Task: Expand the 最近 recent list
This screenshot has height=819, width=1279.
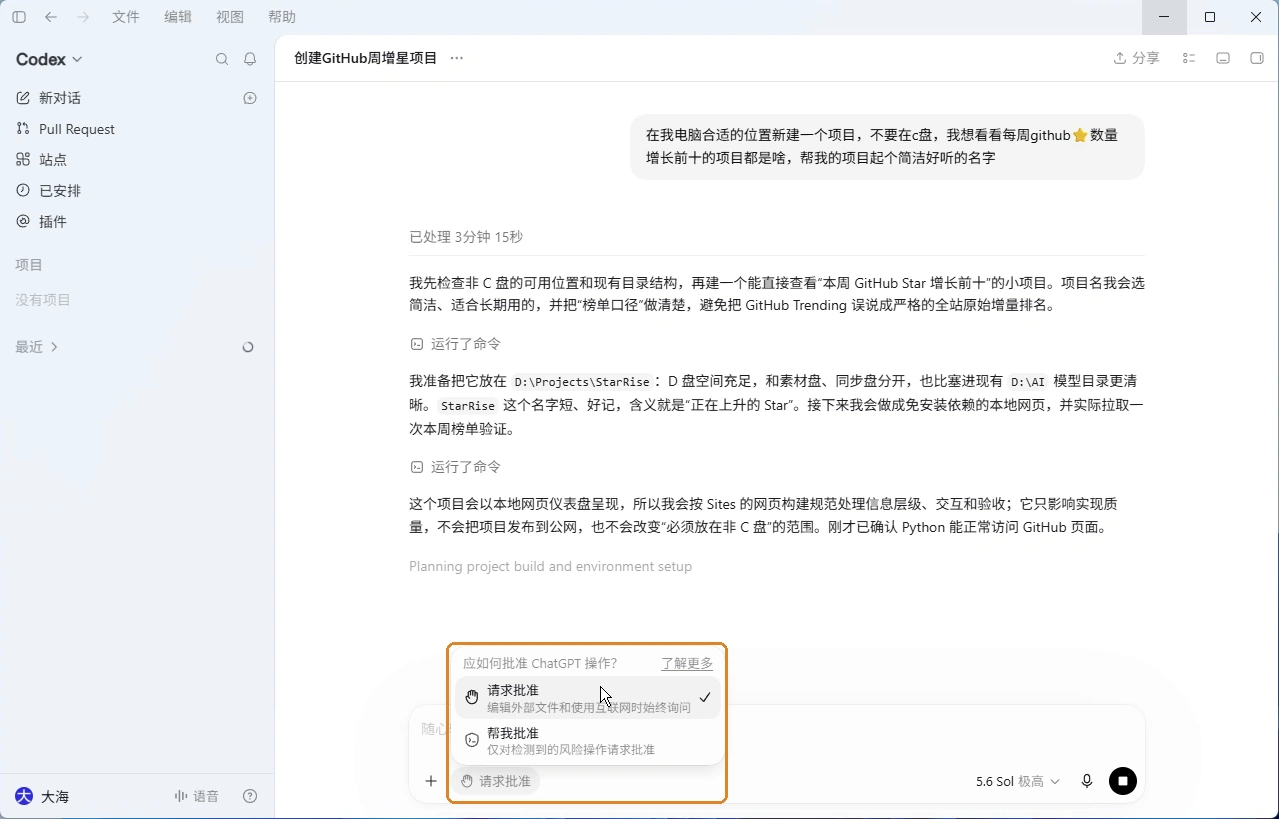Action: coord(37,347)
